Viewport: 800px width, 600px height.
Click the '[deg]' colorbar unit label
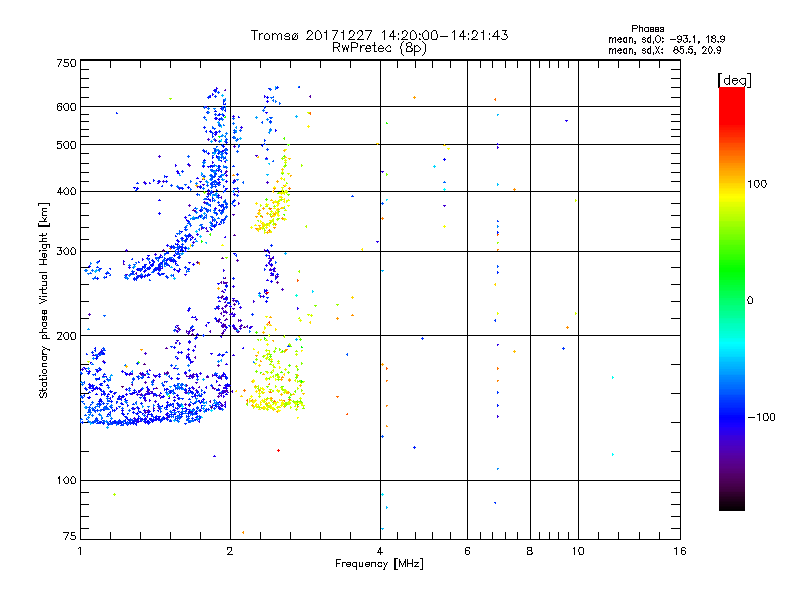(734, 80)
